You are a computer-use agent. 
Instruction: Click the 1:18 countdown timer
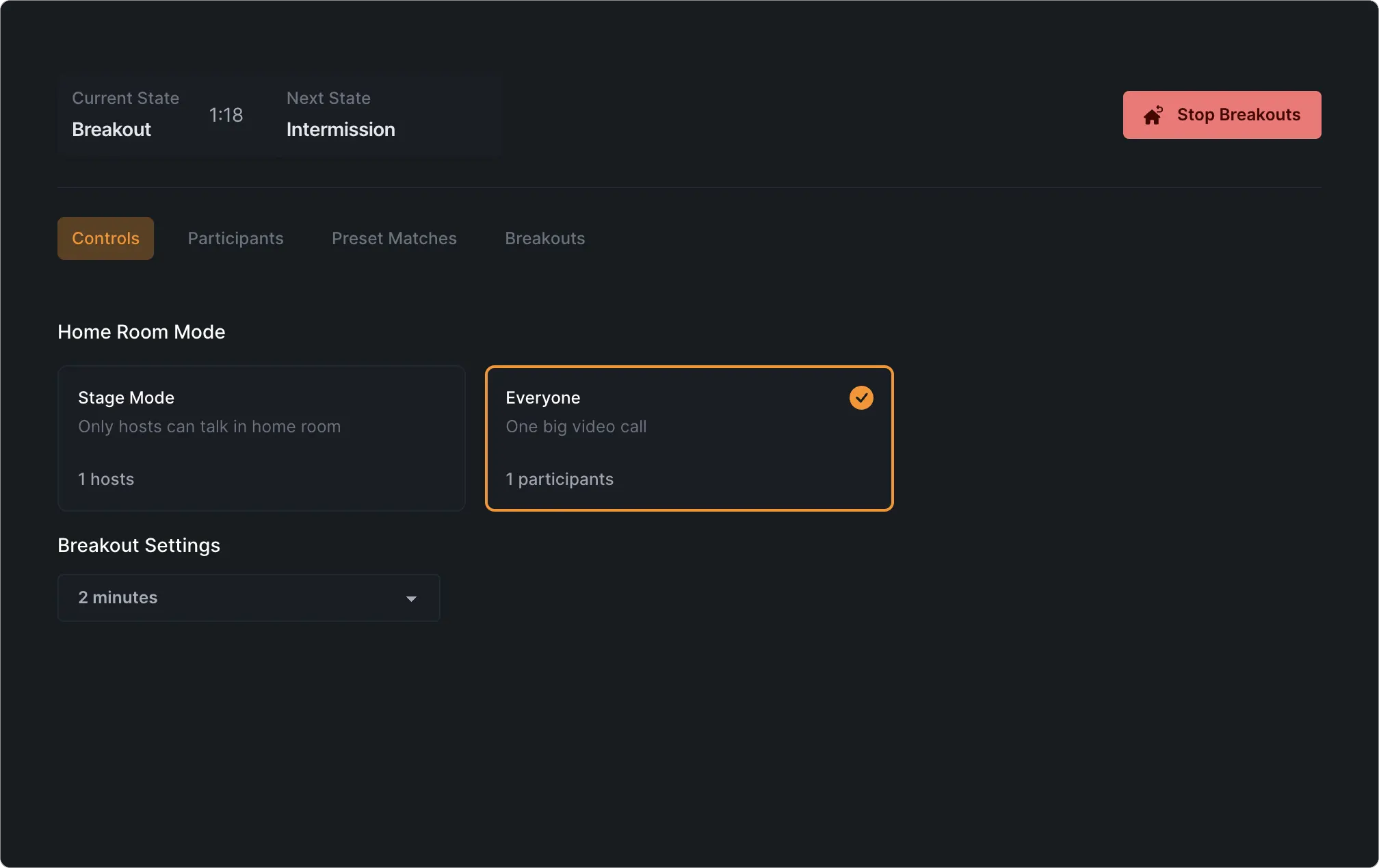click(x=226, y=115)
